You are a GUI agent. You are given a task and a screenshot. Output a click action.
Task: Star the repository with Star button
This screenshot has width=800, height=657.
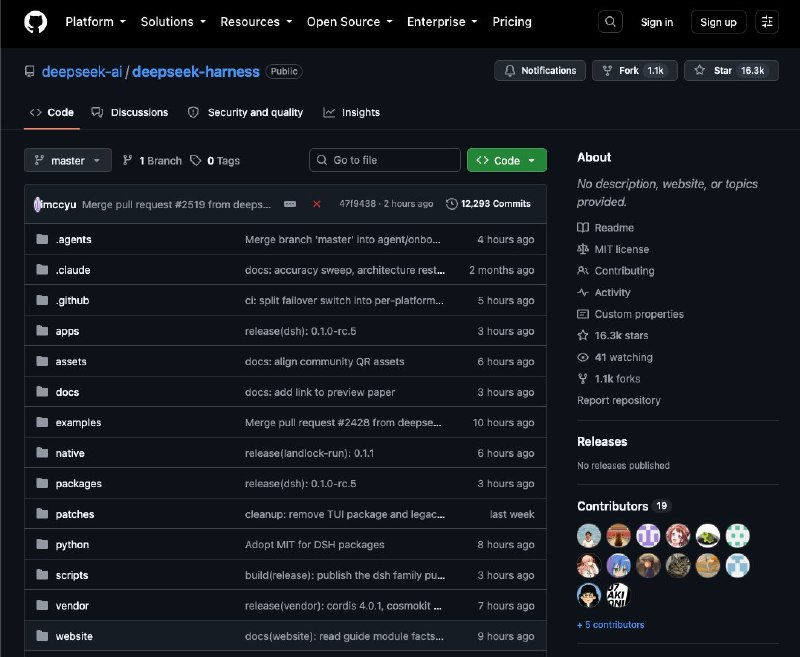click(731, 70)
